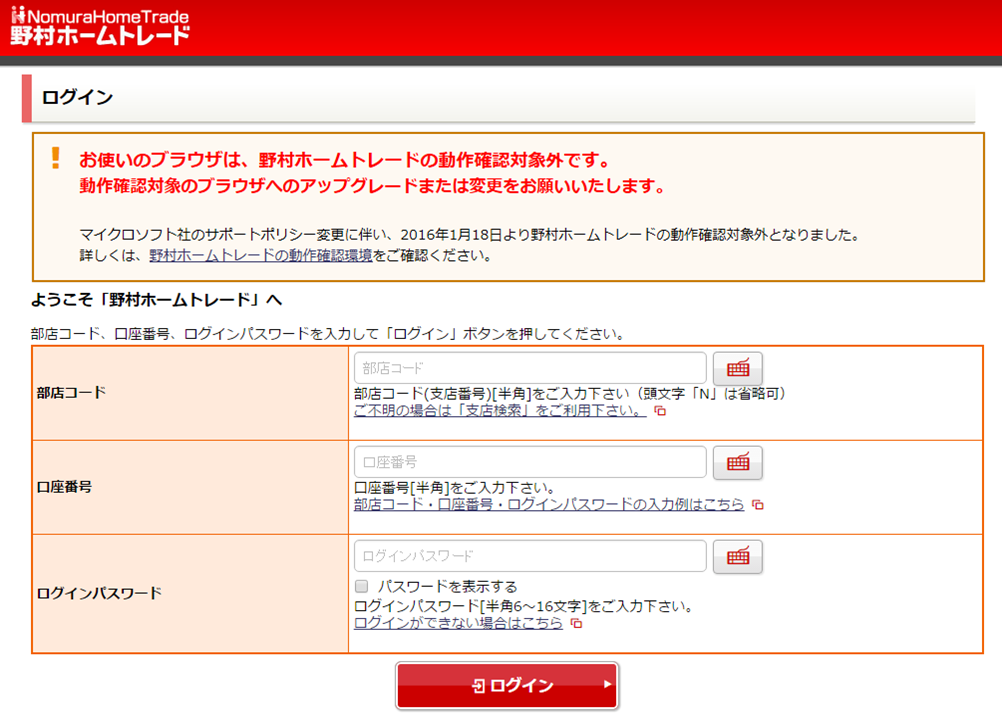Screen dimensions: 1002x716
Task: Click the ログイン page heading
Action: 77,98
